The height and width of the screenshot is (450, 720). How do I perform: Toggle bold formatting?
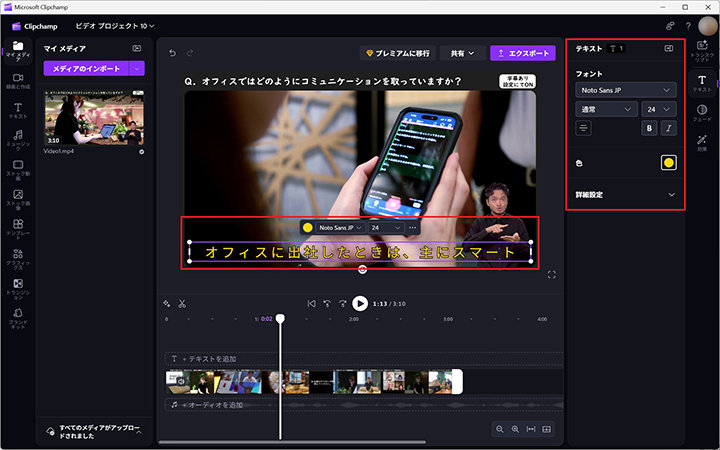point(649,128)
